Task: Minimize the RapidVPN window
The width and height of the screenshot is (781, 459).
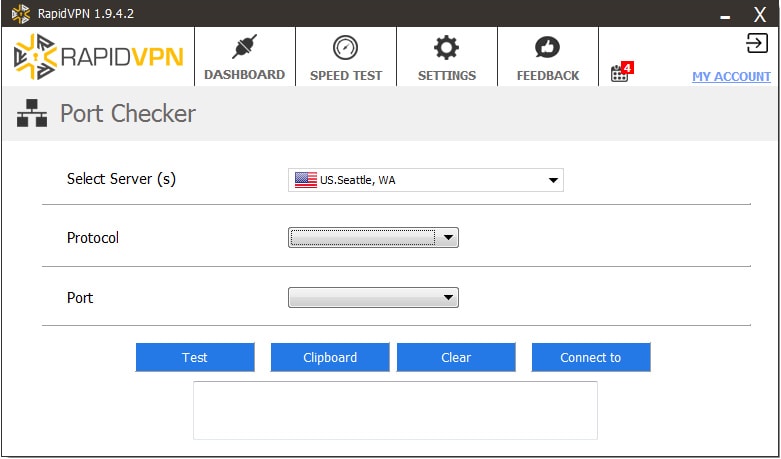Action: [x=725, y=17]
